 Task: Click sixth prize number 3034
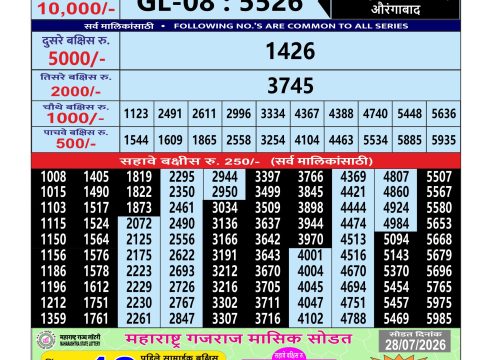point(225,208)
